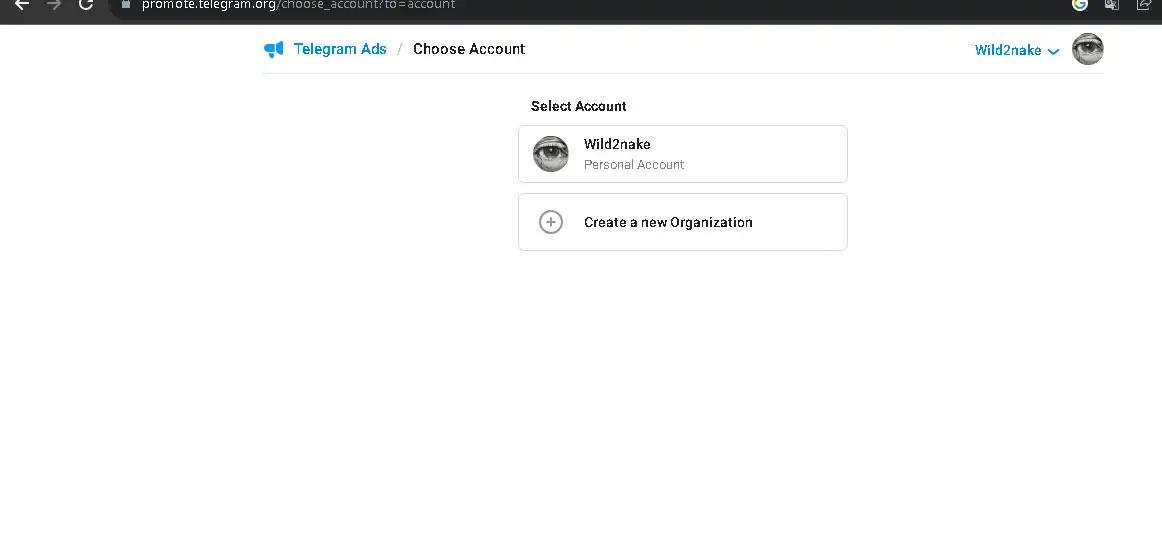The image size is (1162, 544).
Task: Click the Google icon in the address bar
Action: click(x=1080, y=4)
